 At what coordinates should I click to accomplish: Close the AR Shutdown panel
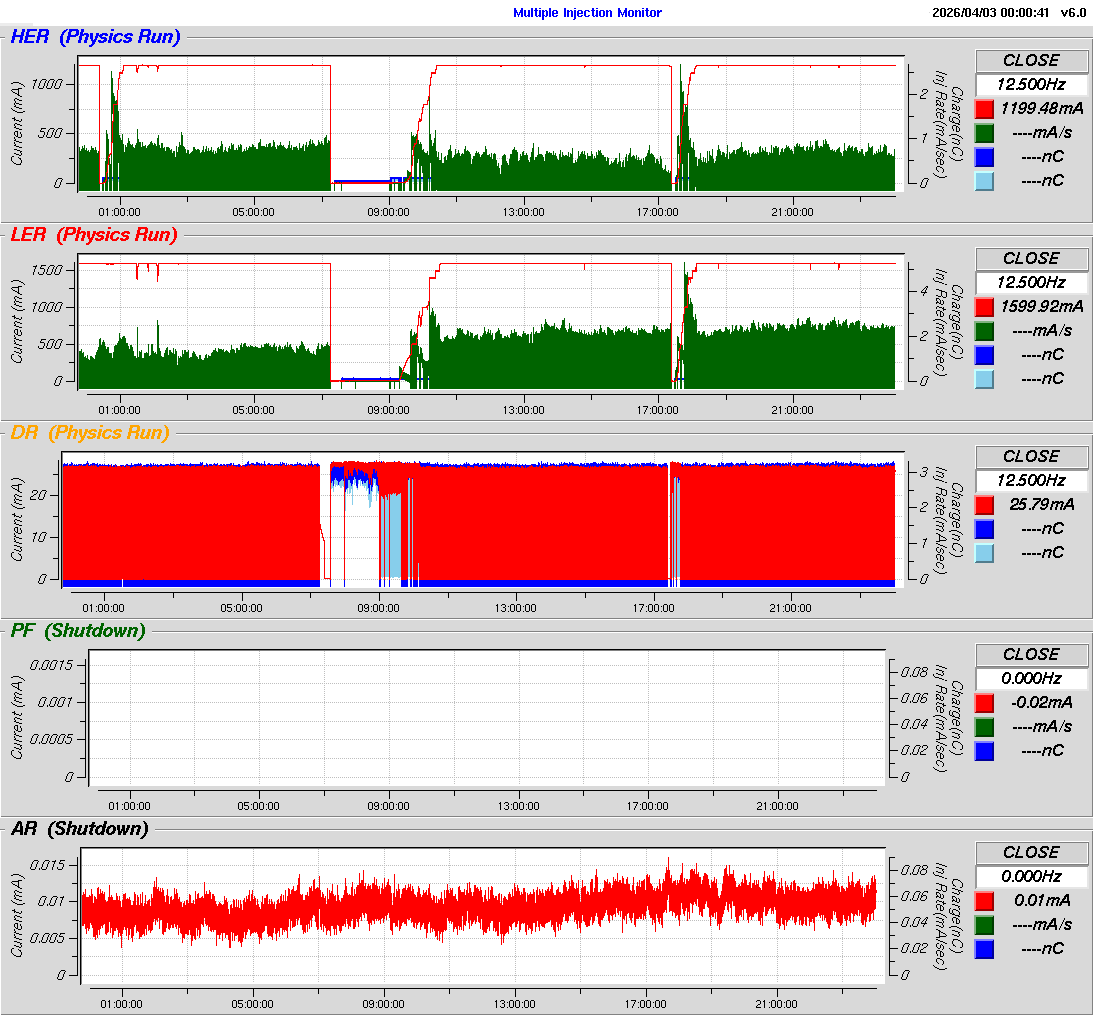pyautogui.click(x=1031, y=853)
